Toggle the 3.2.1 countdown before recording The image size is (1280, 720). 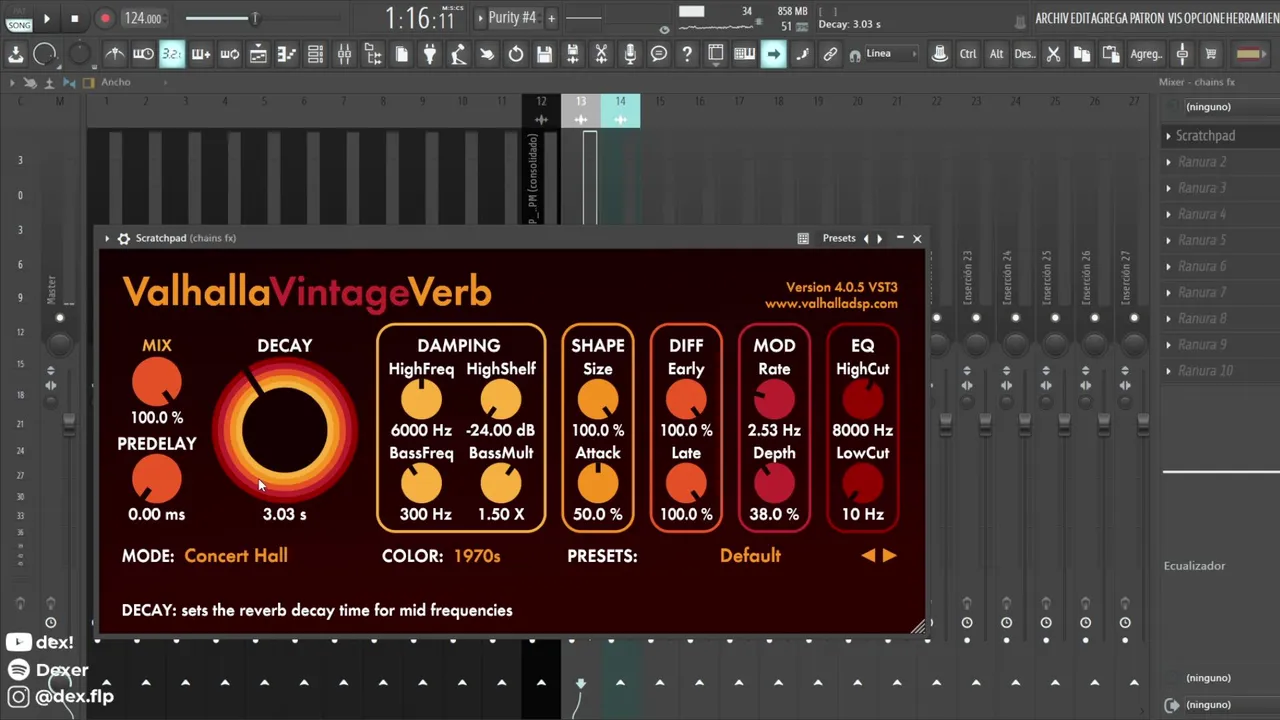pos(172,54)
